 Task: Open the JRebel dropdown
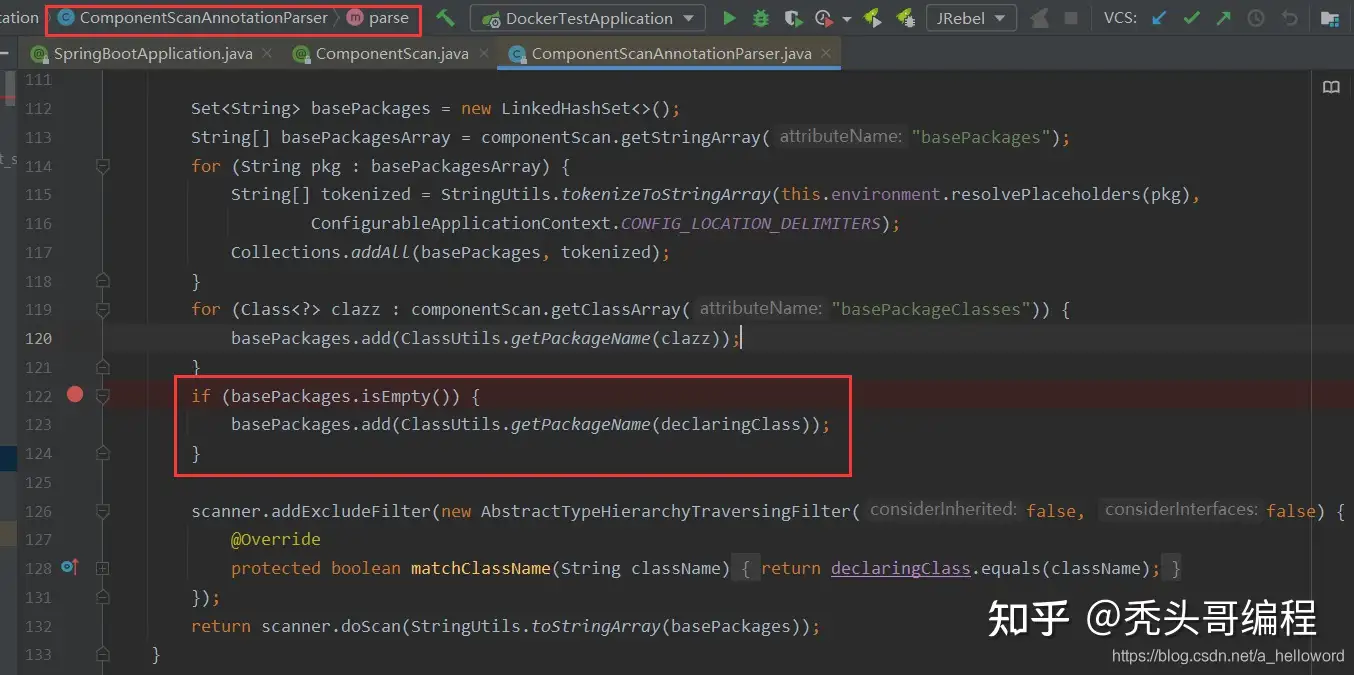(971, 18)
